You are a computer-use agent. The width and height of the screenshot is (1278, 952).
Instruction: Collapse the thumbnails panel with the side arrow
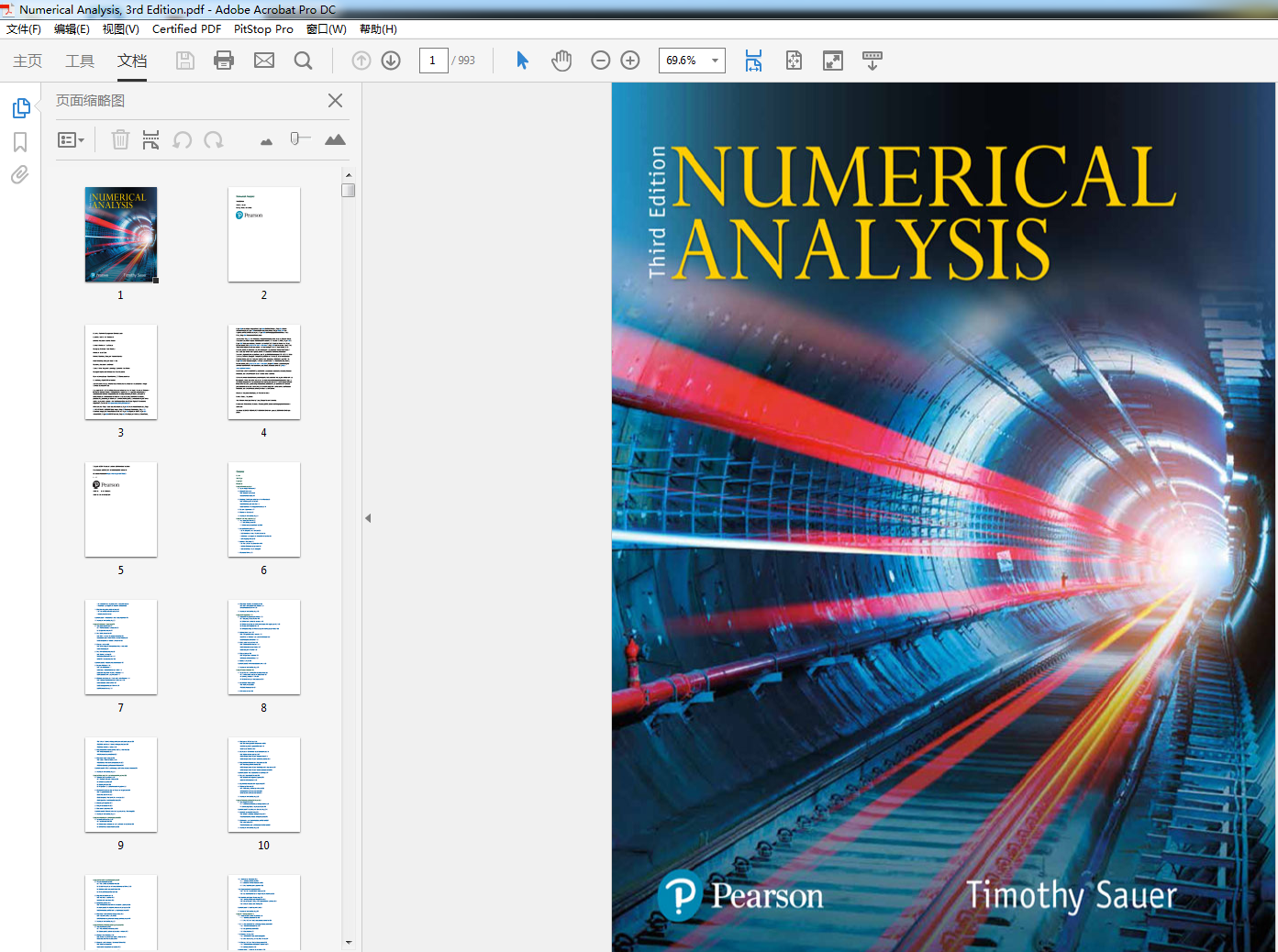368,517
